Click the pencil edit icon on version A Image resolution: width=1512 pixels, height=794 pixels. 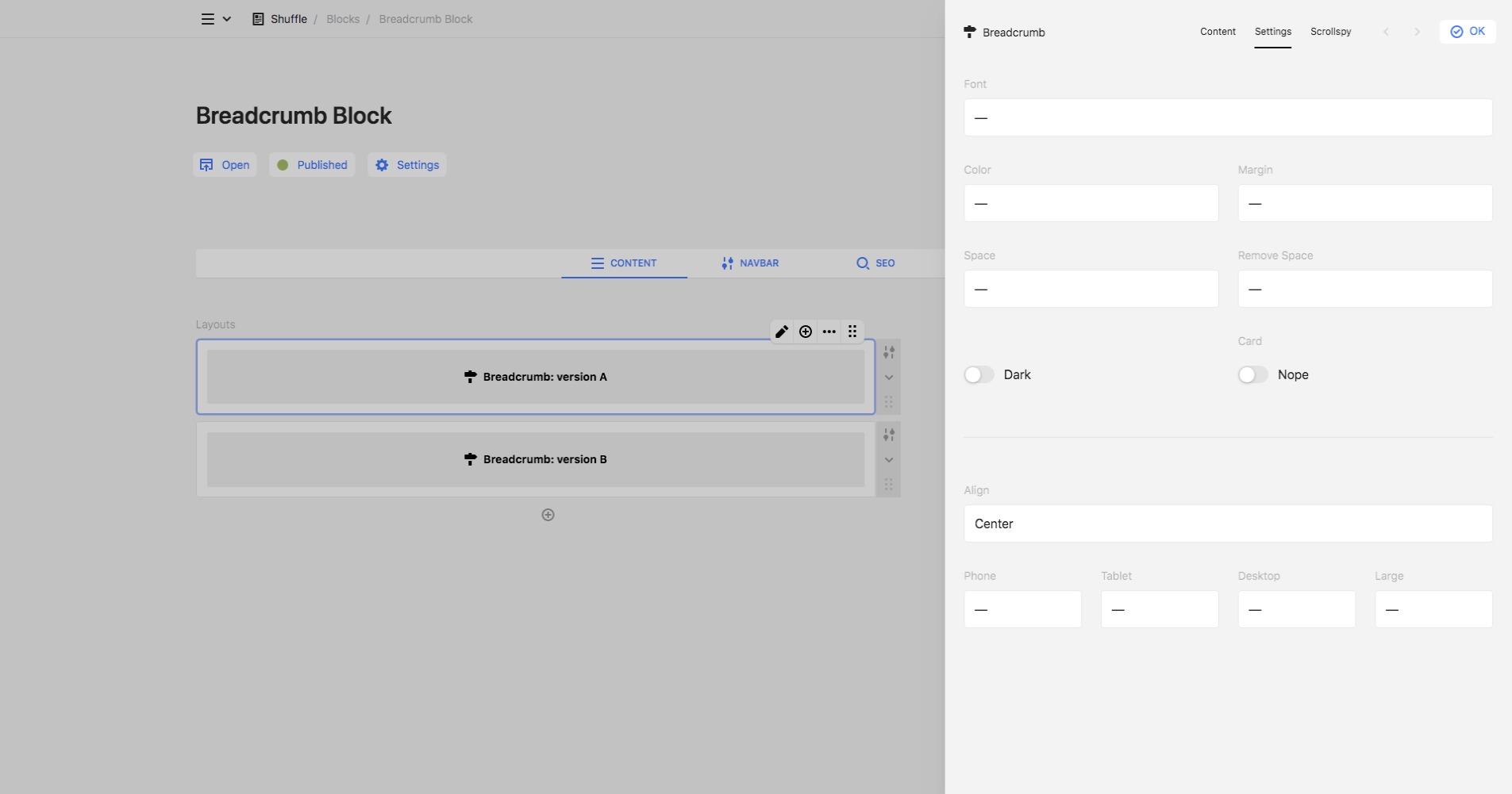click(x=782, y=332)
